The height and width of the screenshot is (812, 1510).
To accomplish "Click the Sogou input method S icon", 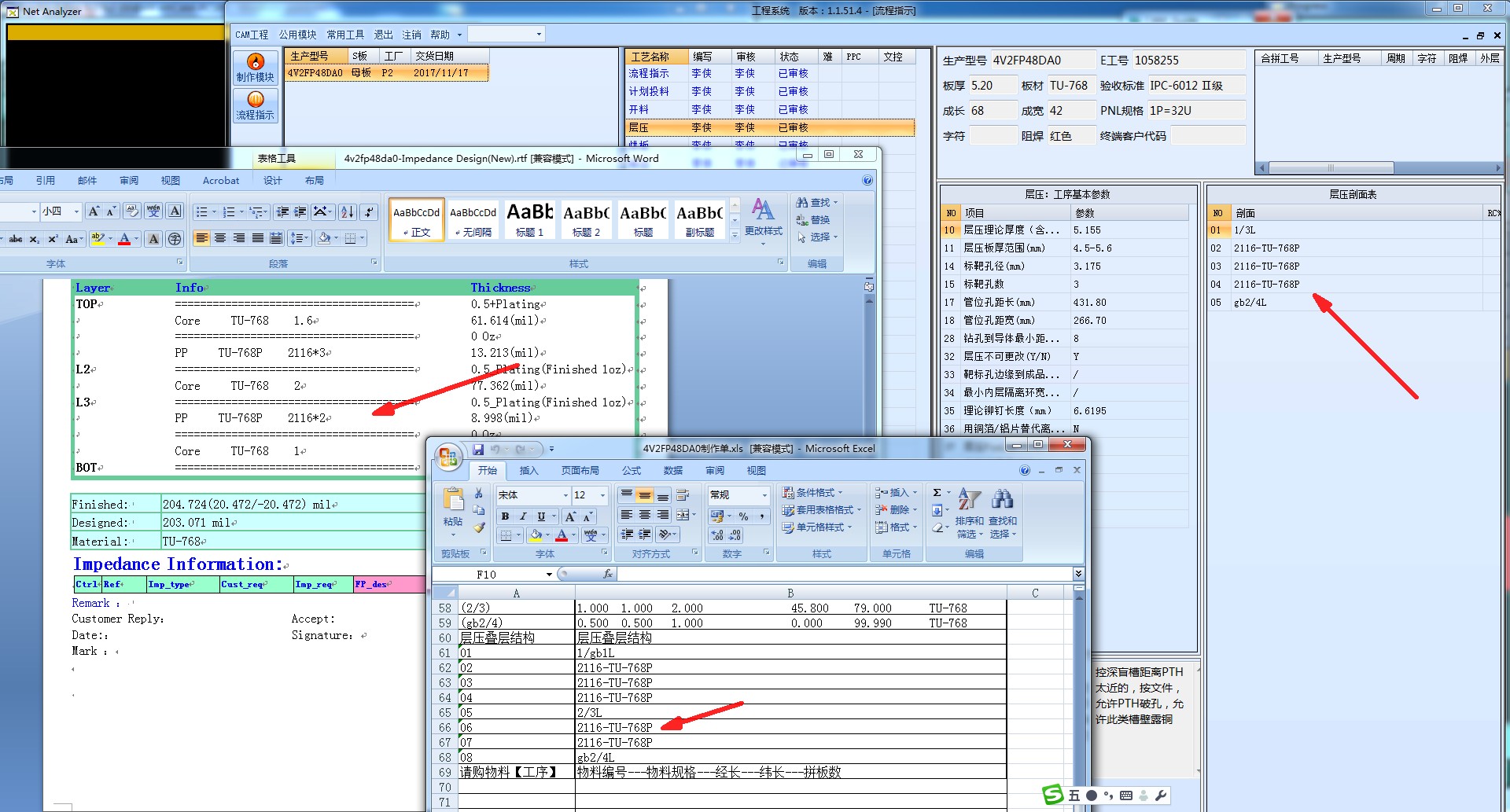I will point(1053,795).
